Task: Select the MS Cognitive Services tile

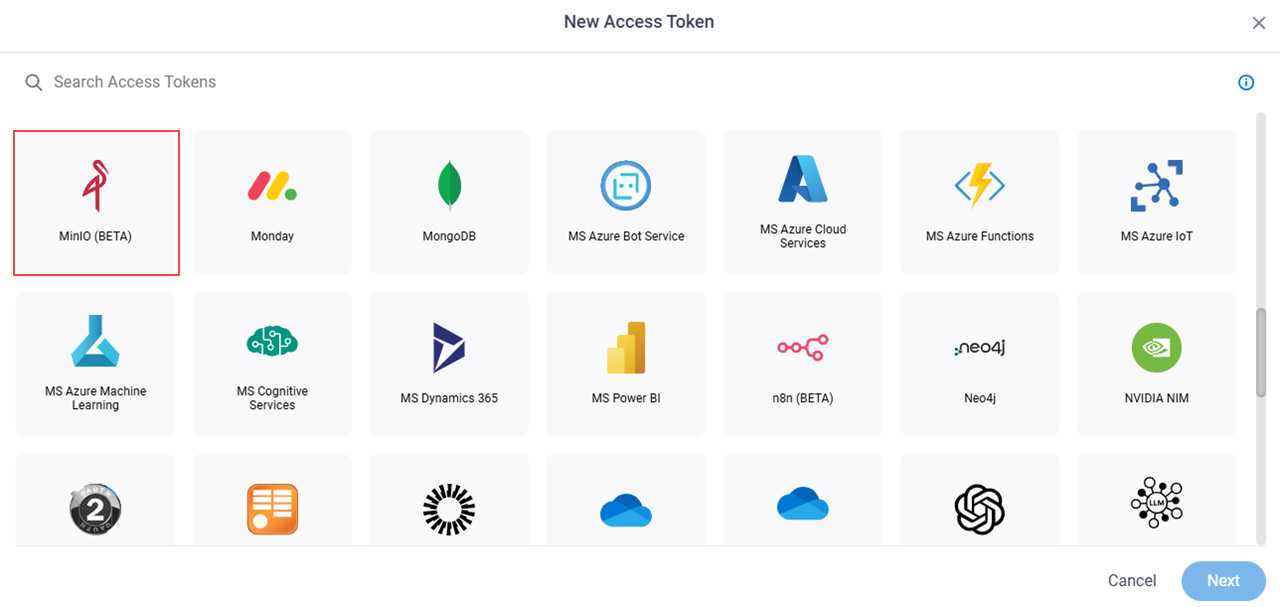Action: (x=272, y=364)
